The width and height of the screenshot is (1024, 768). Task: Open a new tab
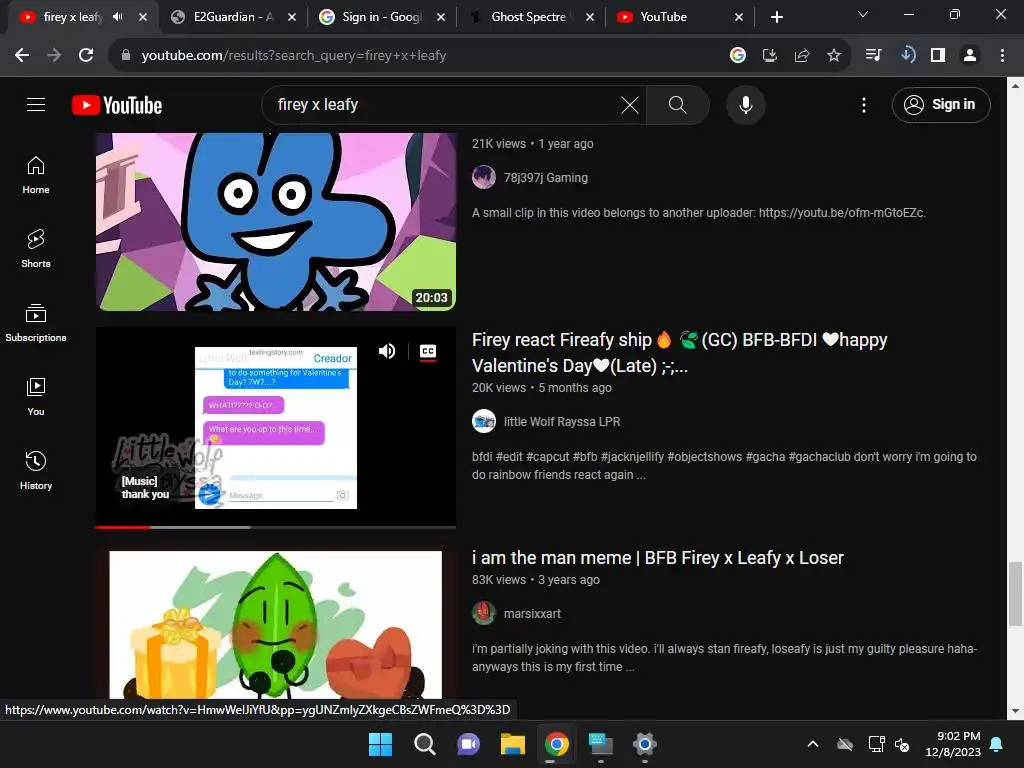pos(776,17)
